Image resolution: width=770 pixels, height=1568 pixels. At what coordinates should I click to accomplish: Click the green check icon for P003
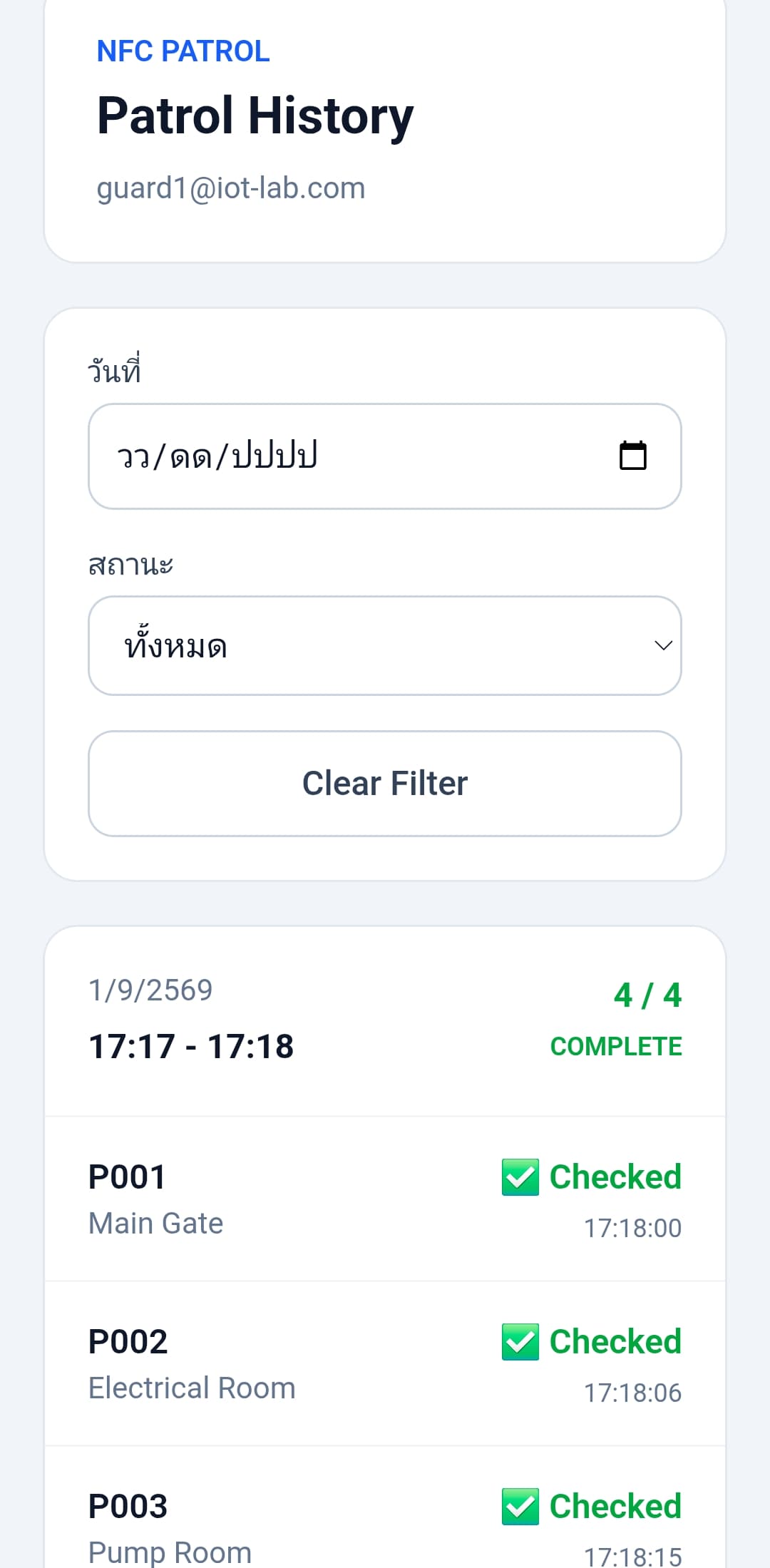(520, 1507)
